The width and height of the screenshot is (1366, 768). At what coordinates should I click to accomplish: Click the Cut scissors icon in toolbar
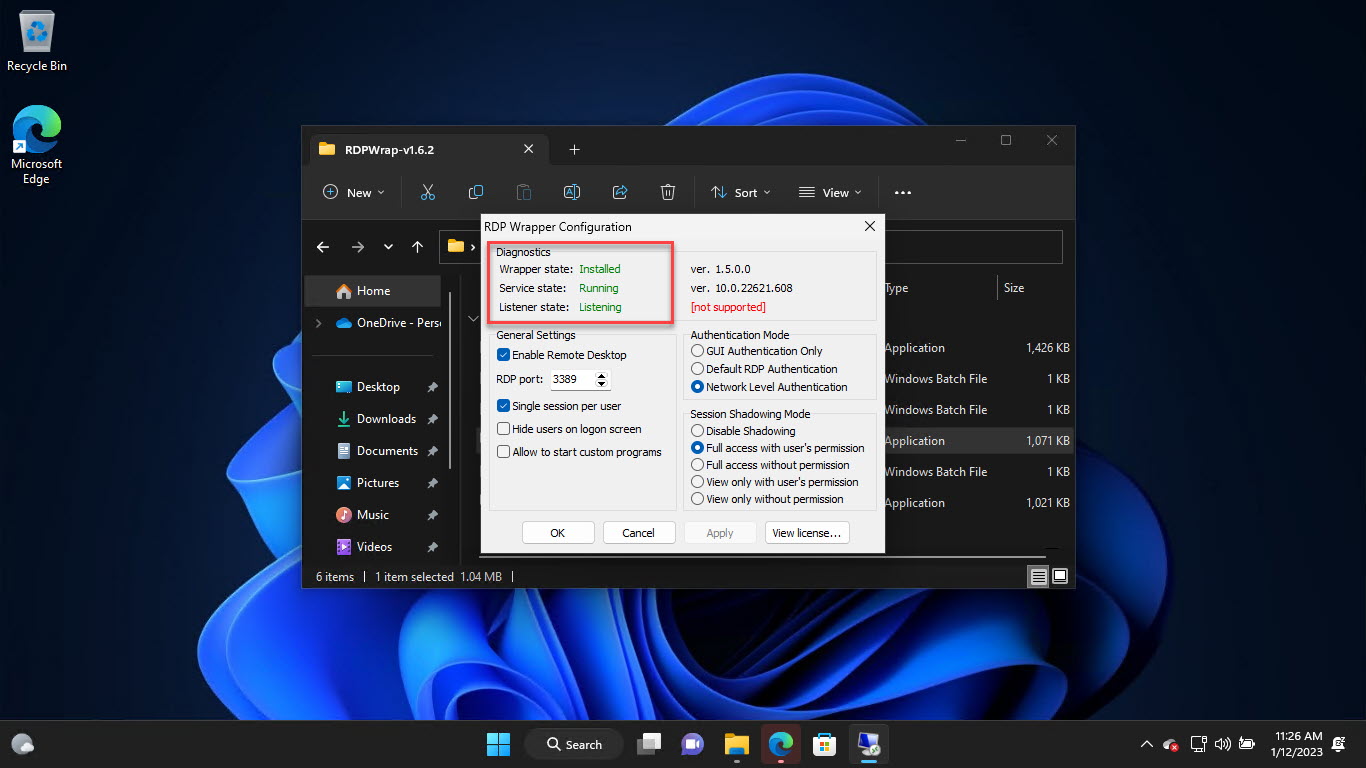[428, 192]
